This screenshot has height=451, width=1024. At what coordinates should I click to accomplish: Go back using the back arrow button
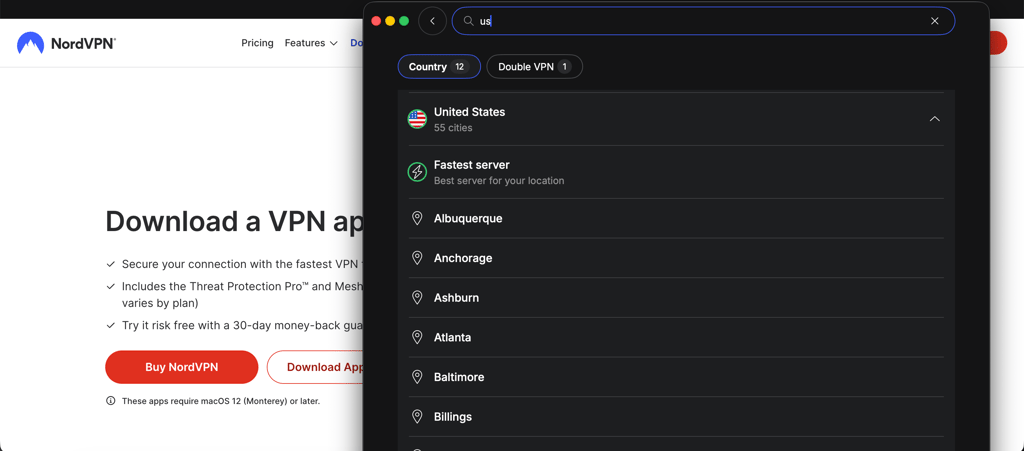point(432,21)
